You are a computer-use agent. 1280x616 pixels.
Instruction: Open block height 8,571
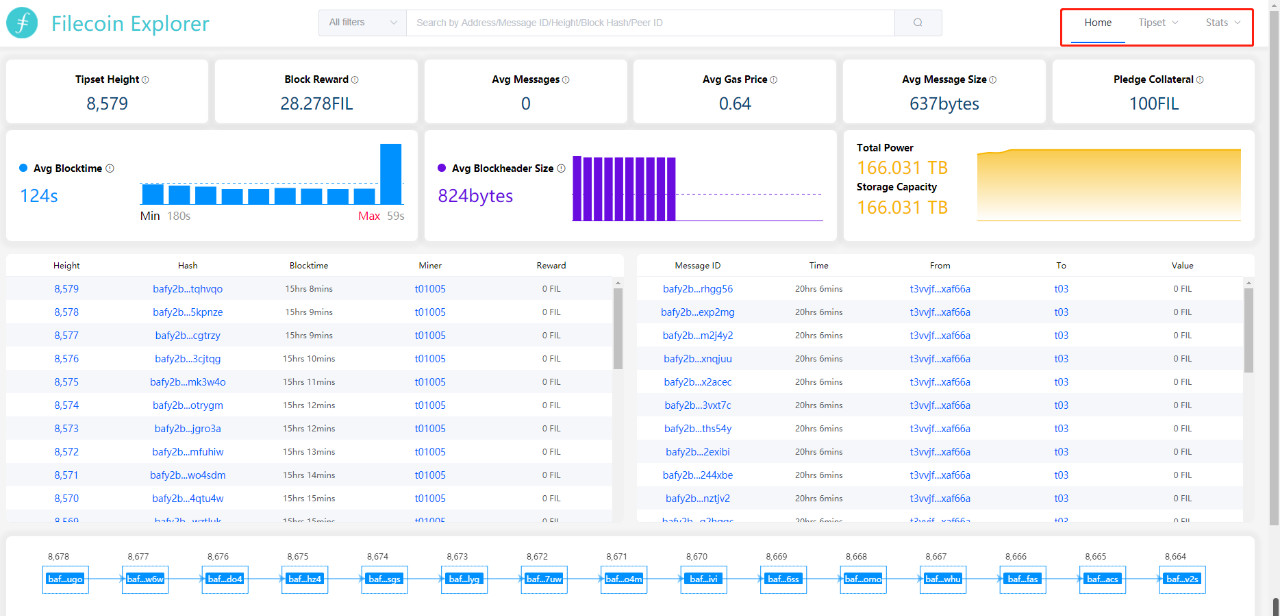tap(67, 475)
